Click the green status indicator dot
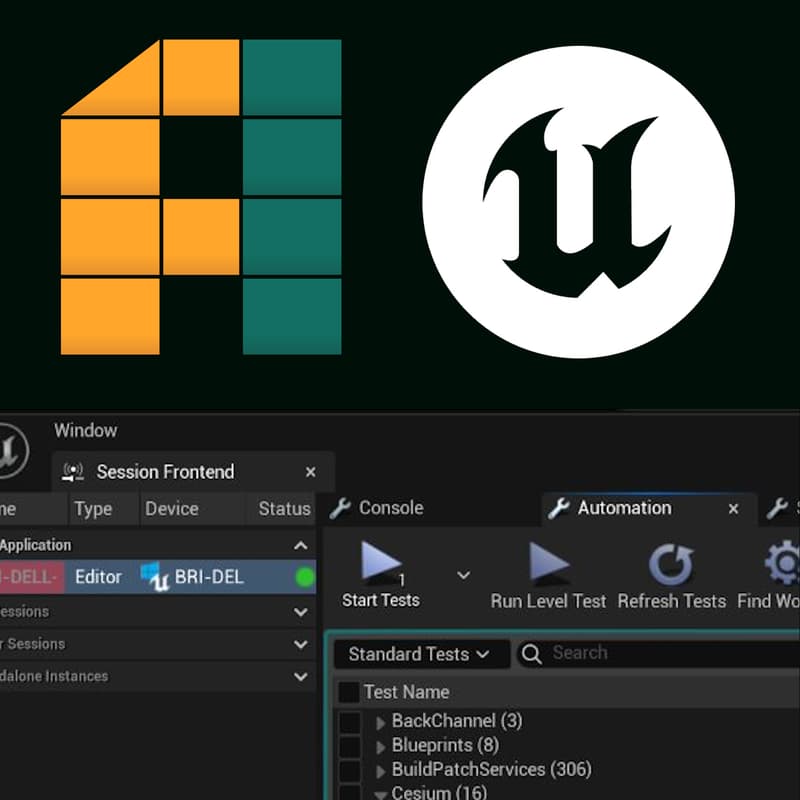Screen dimensions: 800x800 pos(305,578)
